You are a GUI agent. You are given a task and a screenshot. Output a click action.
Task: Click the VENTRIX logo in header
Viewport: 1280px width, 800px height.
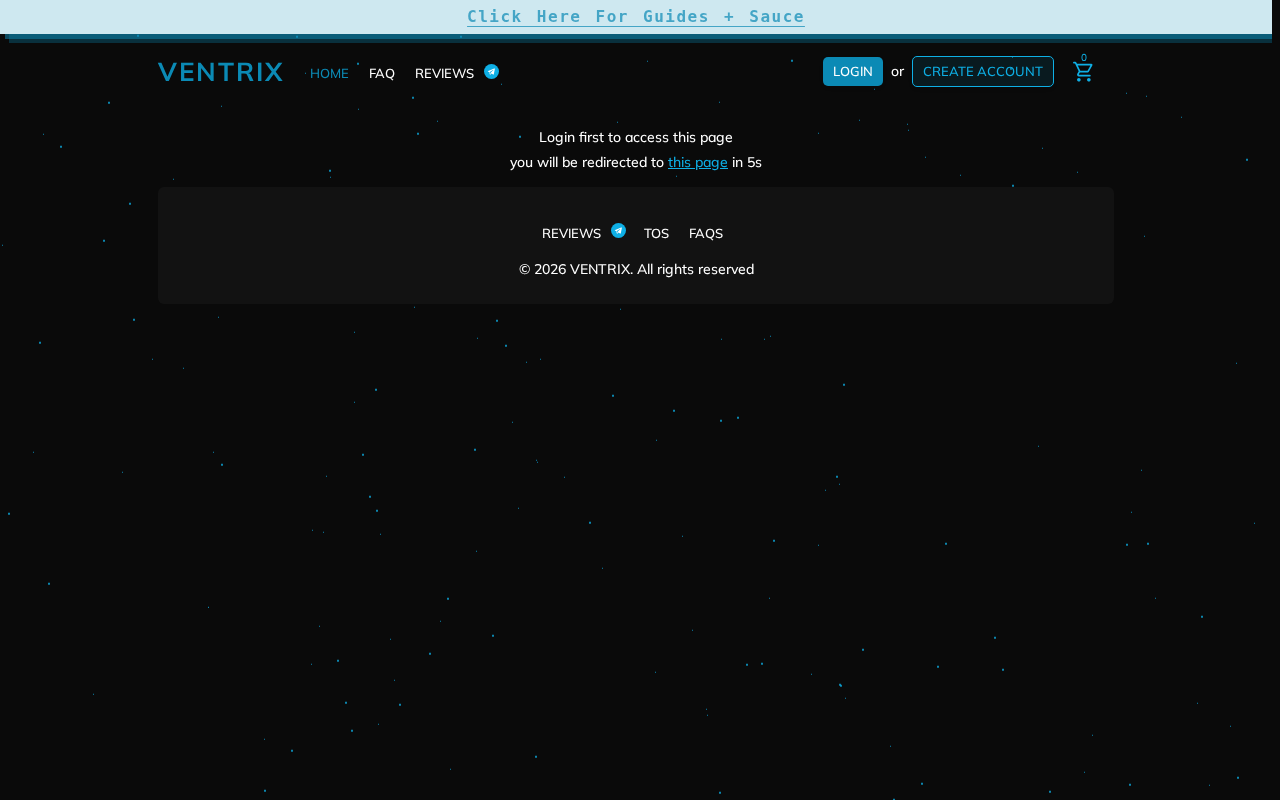pos(220,72)
